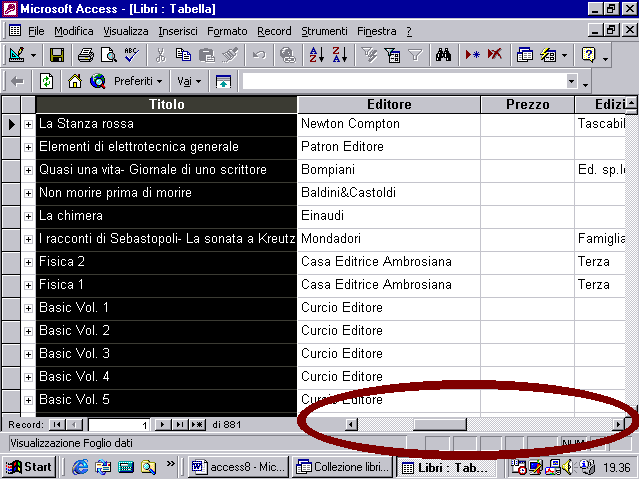Image resolution: width=639 pixels, height=479 pixels.
Task: Open the Preferiti dropdown
Action: coord(138,82)
